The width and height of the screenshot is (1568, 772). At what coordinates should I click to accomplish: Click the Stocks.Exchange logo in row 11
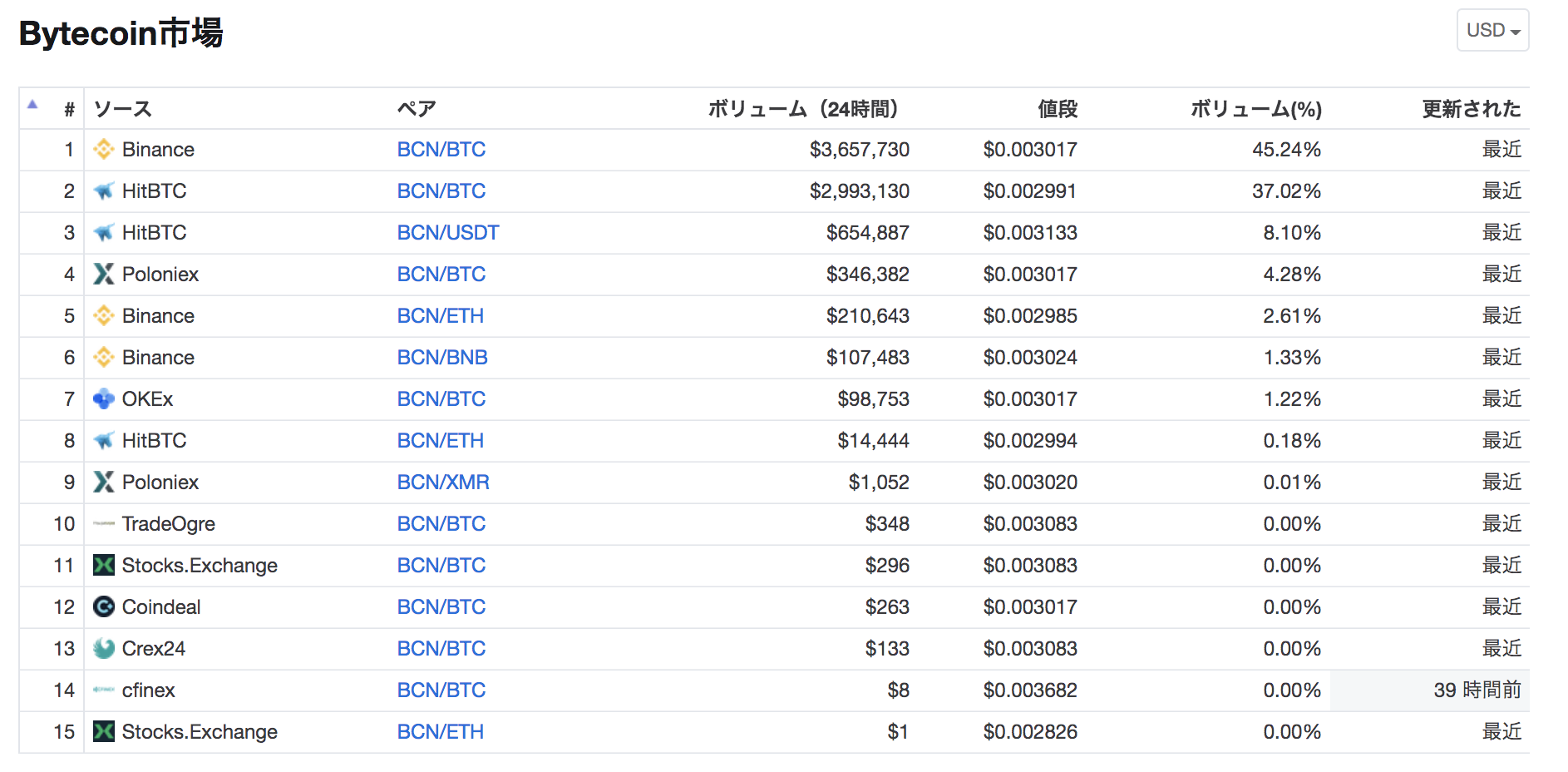(103, 566)
